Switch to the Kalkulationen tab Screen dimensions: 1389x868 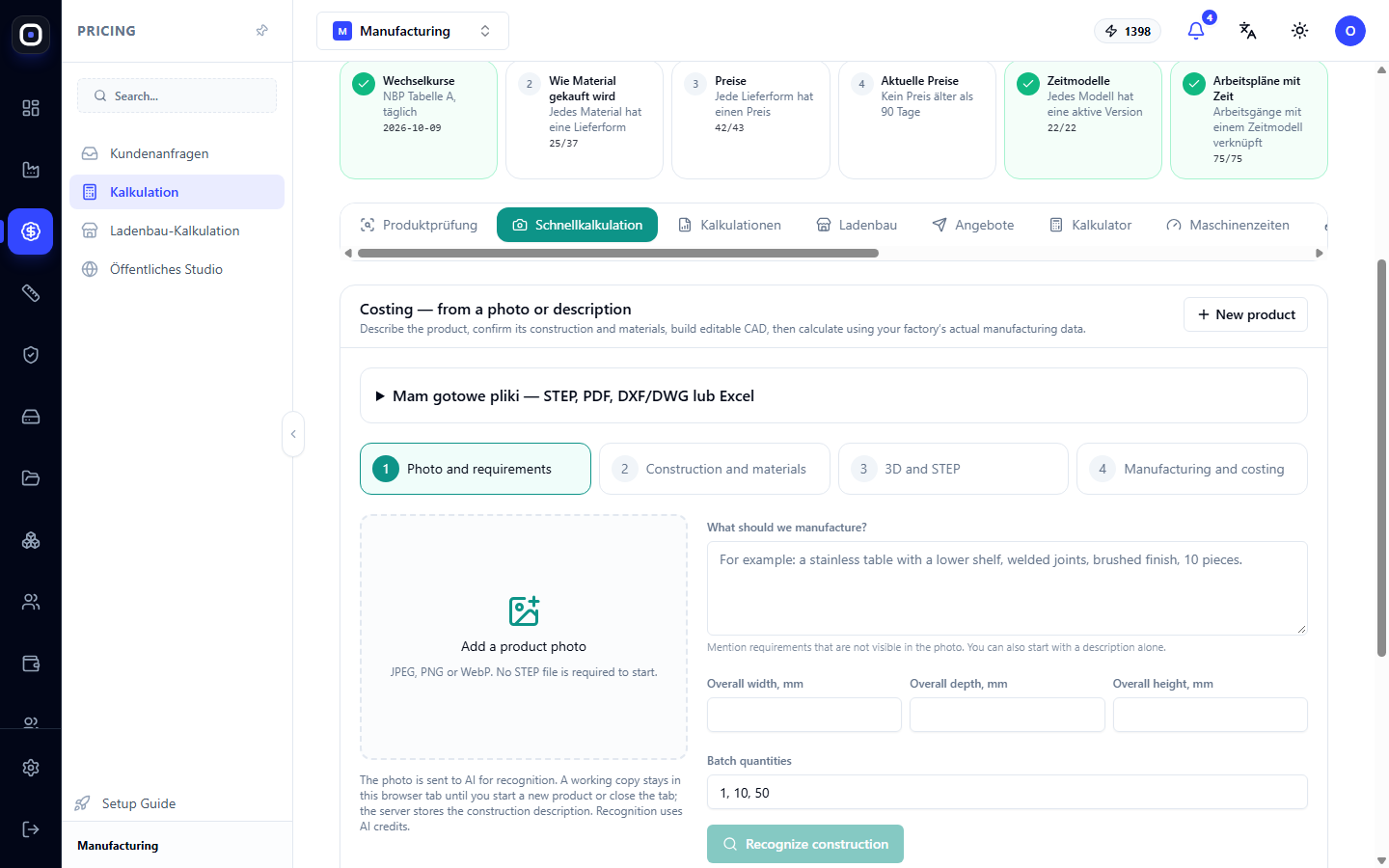729,225
